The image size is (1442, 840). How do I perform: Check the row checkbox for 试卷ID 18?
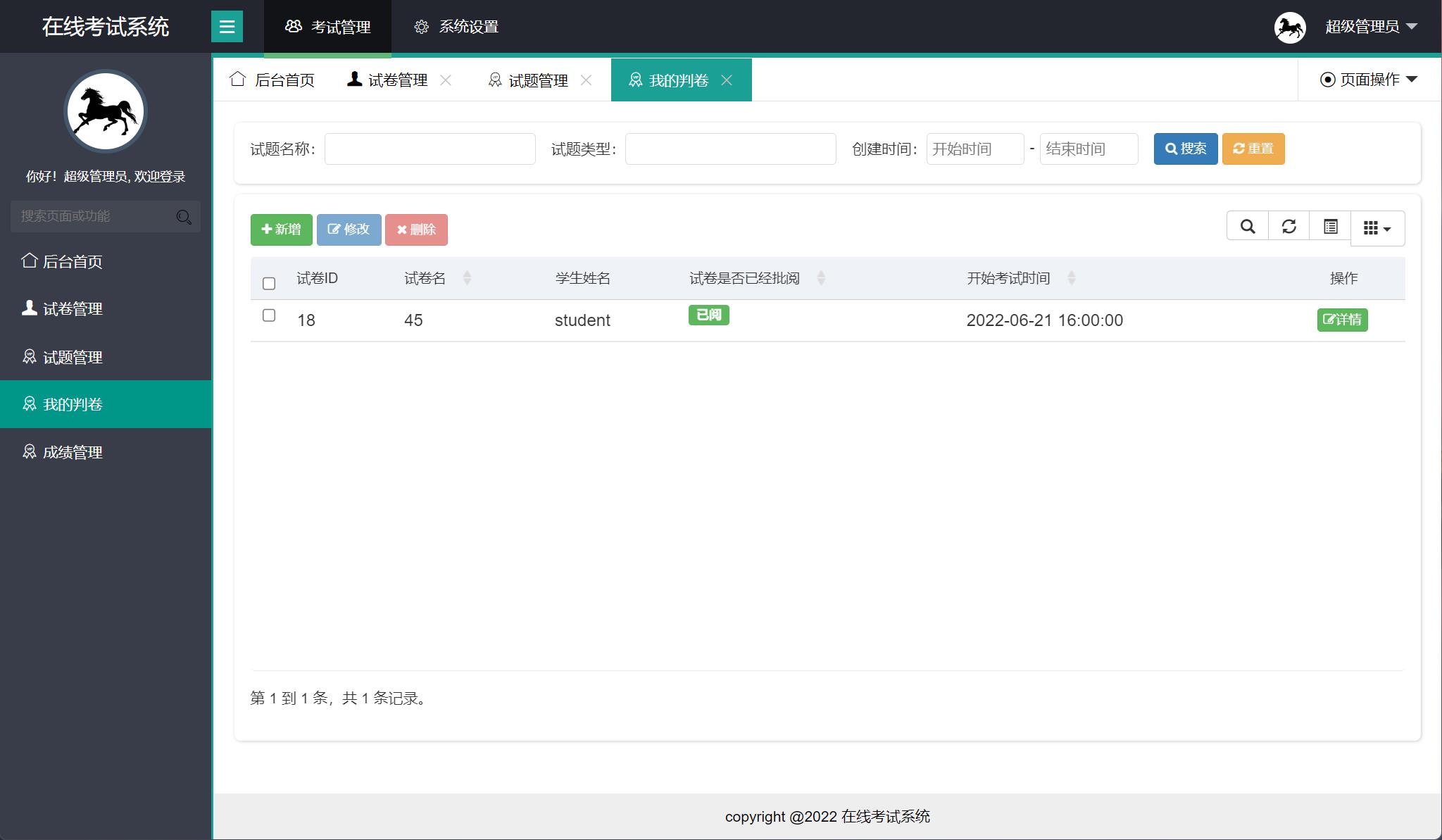point(269,316)
